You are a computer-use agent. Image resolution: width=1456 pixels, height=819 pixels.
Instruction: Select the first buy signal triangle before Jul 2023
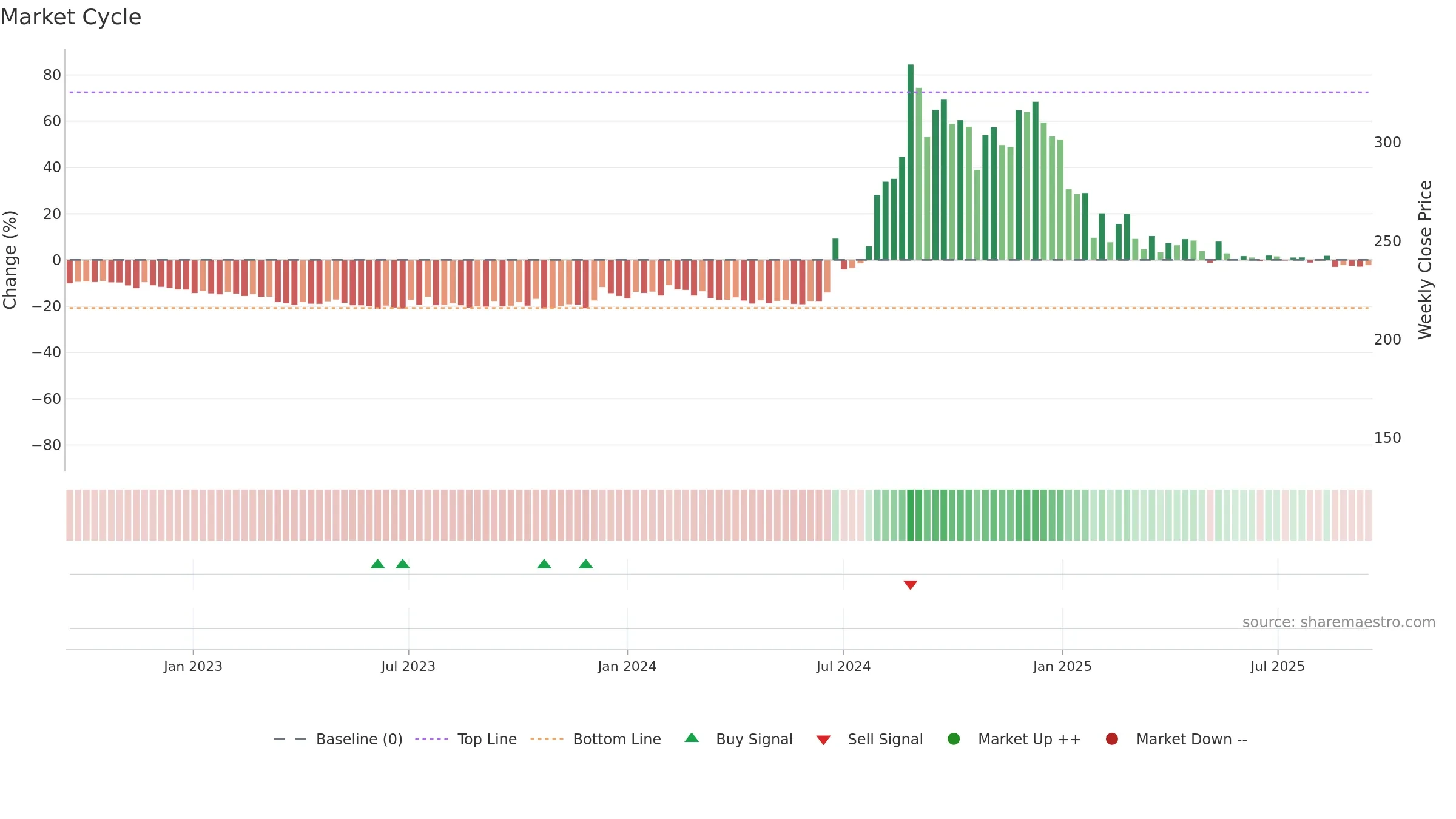[x=377, y=564]
